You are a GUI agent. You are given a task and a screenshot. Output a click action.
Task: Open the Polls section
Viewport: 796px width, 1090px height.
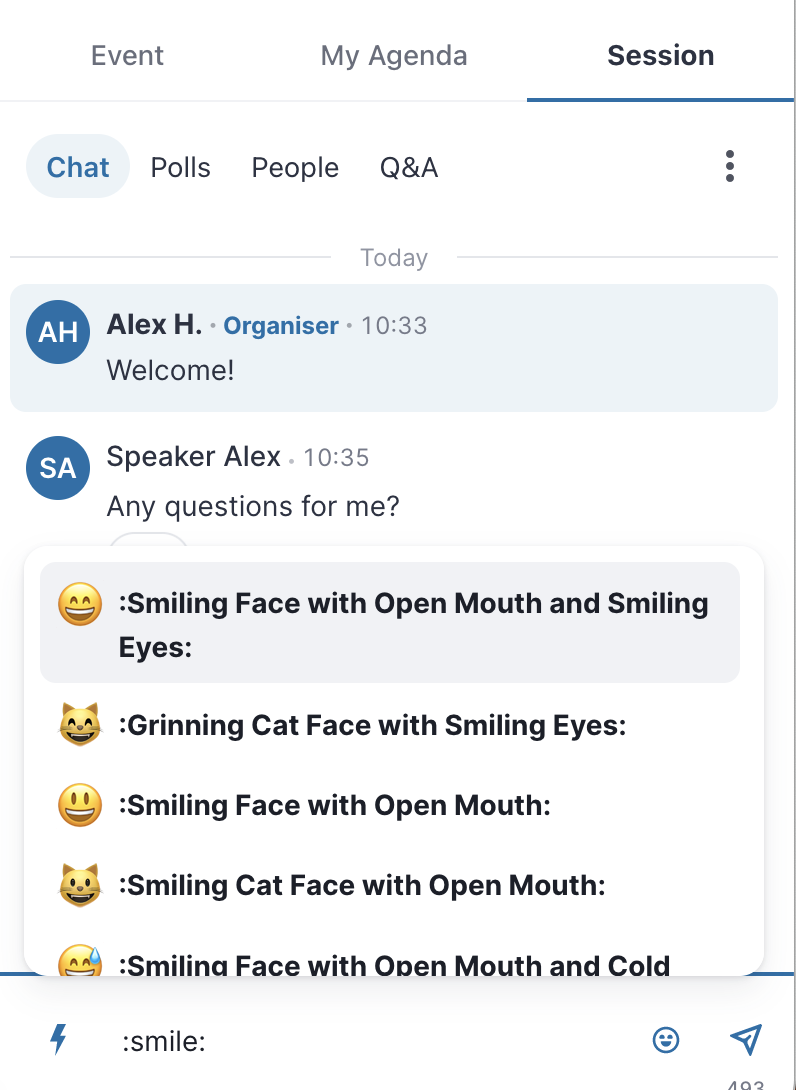point(181,167)
